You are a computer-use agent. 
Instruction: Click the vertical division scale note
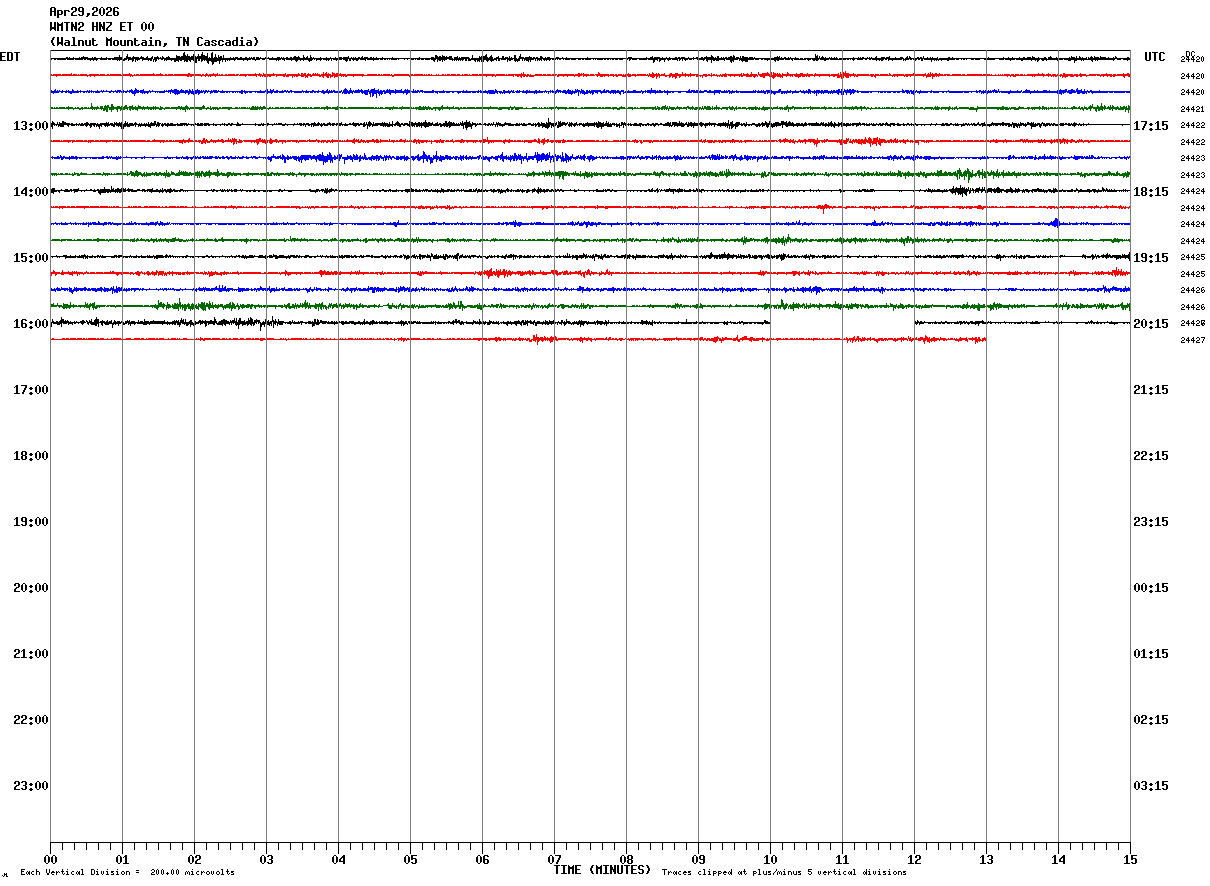point(127,873)
